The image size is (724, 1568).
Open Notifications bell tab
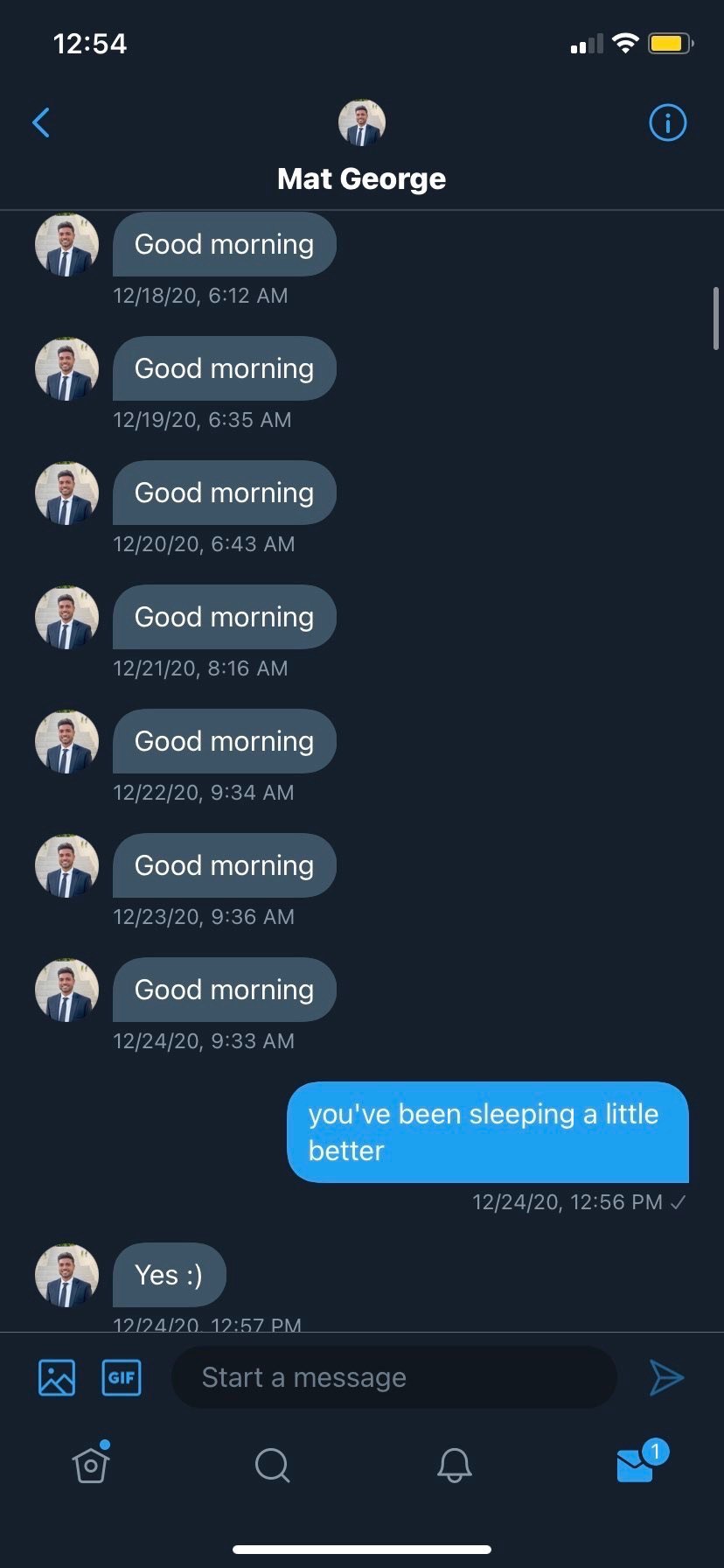coord(454,1464)
